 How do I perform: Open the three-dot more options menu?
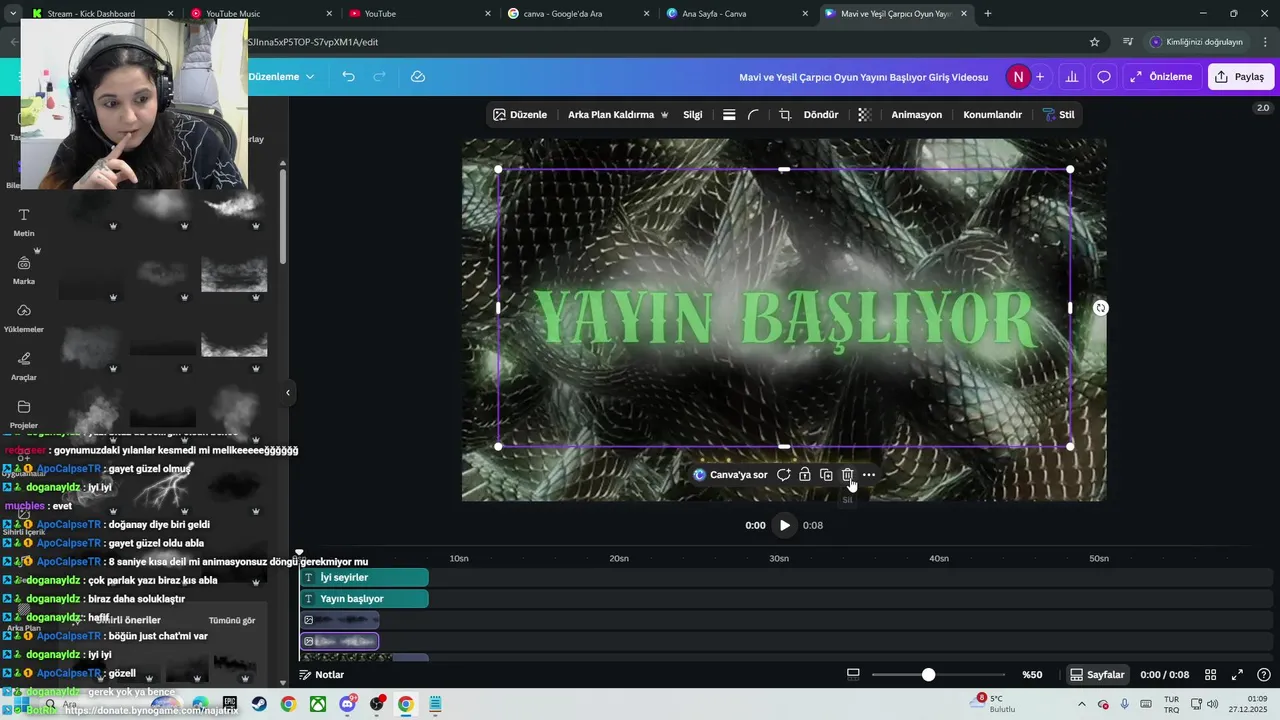[869, 475]
